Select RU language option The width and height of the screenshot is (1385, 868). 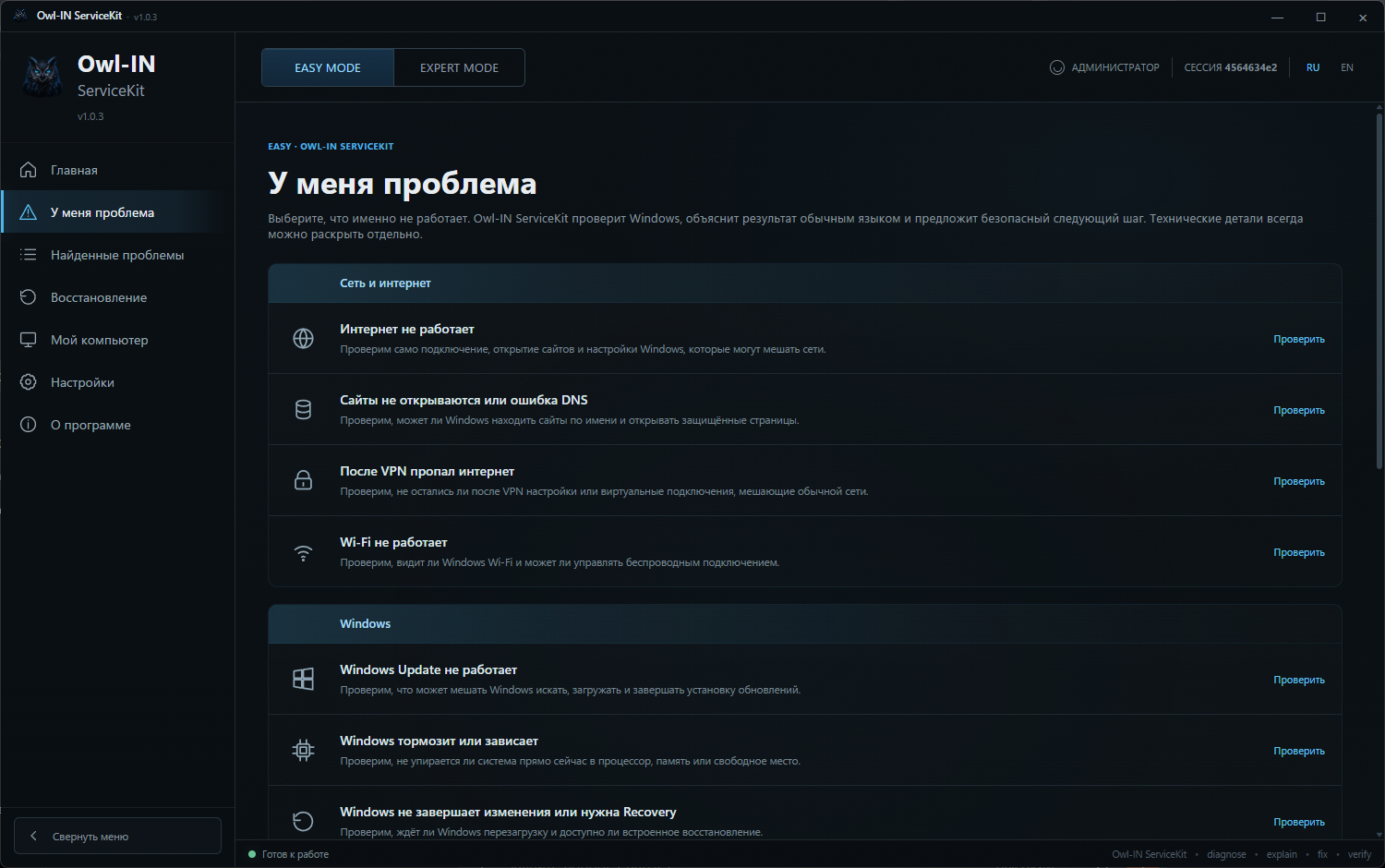(x=1313, y=67)
